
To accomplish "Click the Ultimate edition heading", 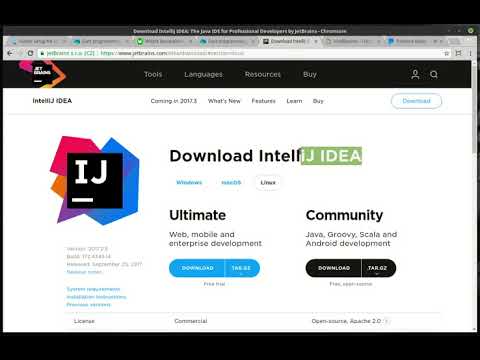I will pos(197,215).
